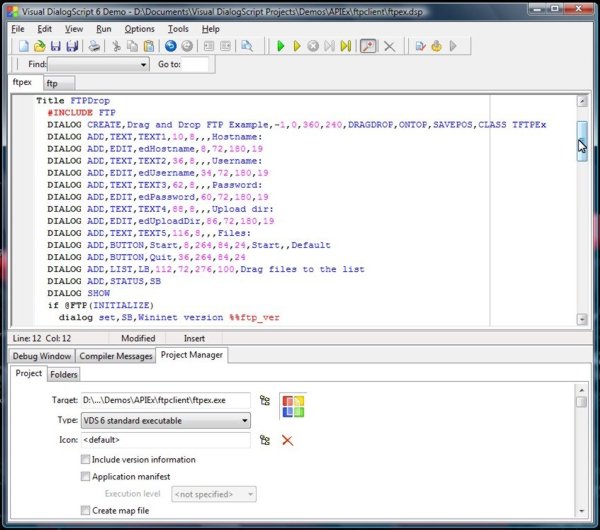
Task: Copy the selected text
Action: click(x=132, y=46)
